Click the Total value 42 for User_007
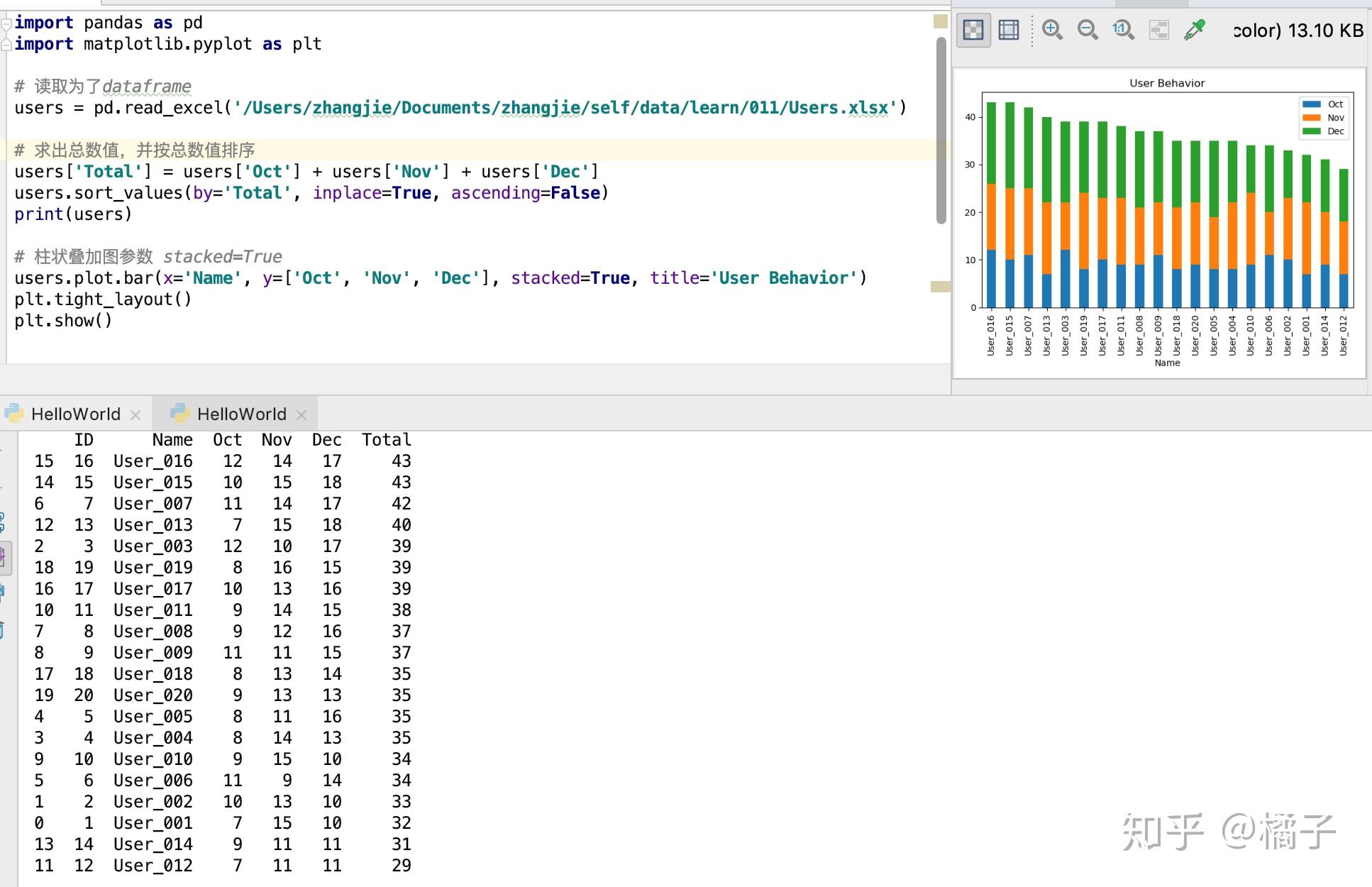 [402, 504]
